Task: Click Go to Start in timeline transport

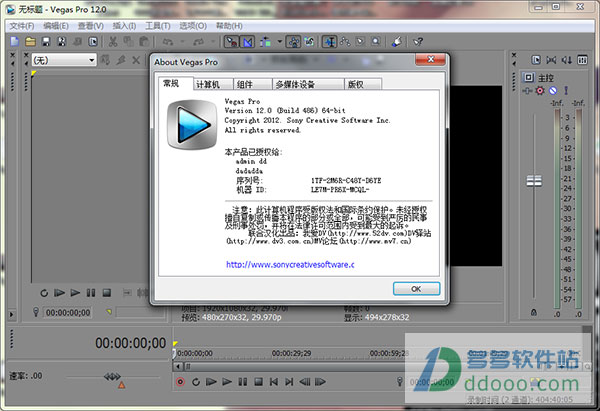Action: 274,382
